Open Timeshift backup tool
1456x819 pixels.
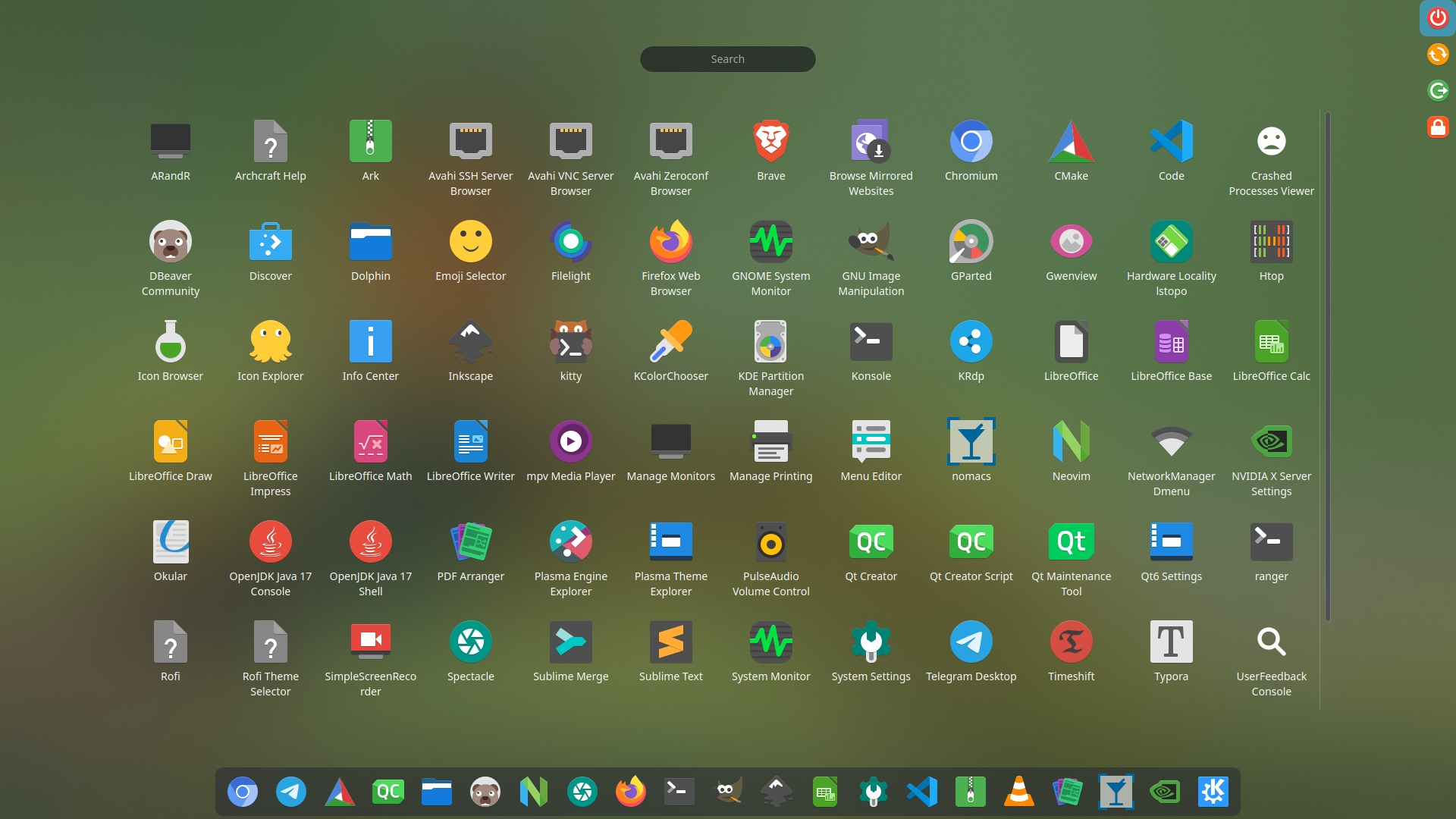pyautogui.click(x=1072, y=652)
